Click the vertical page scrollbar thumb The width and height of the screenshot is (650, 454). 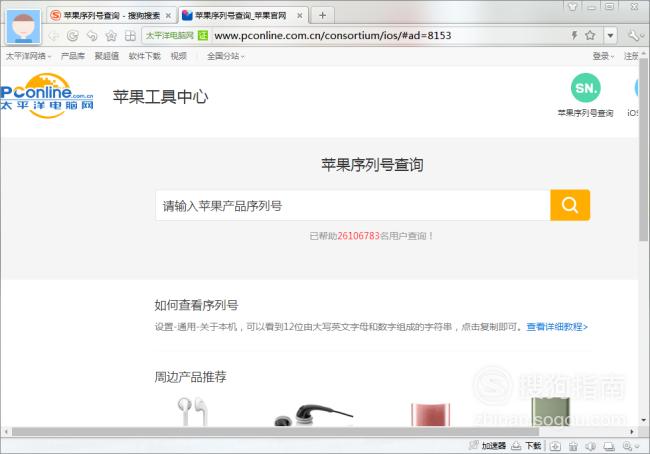click(x=643, y=149)
